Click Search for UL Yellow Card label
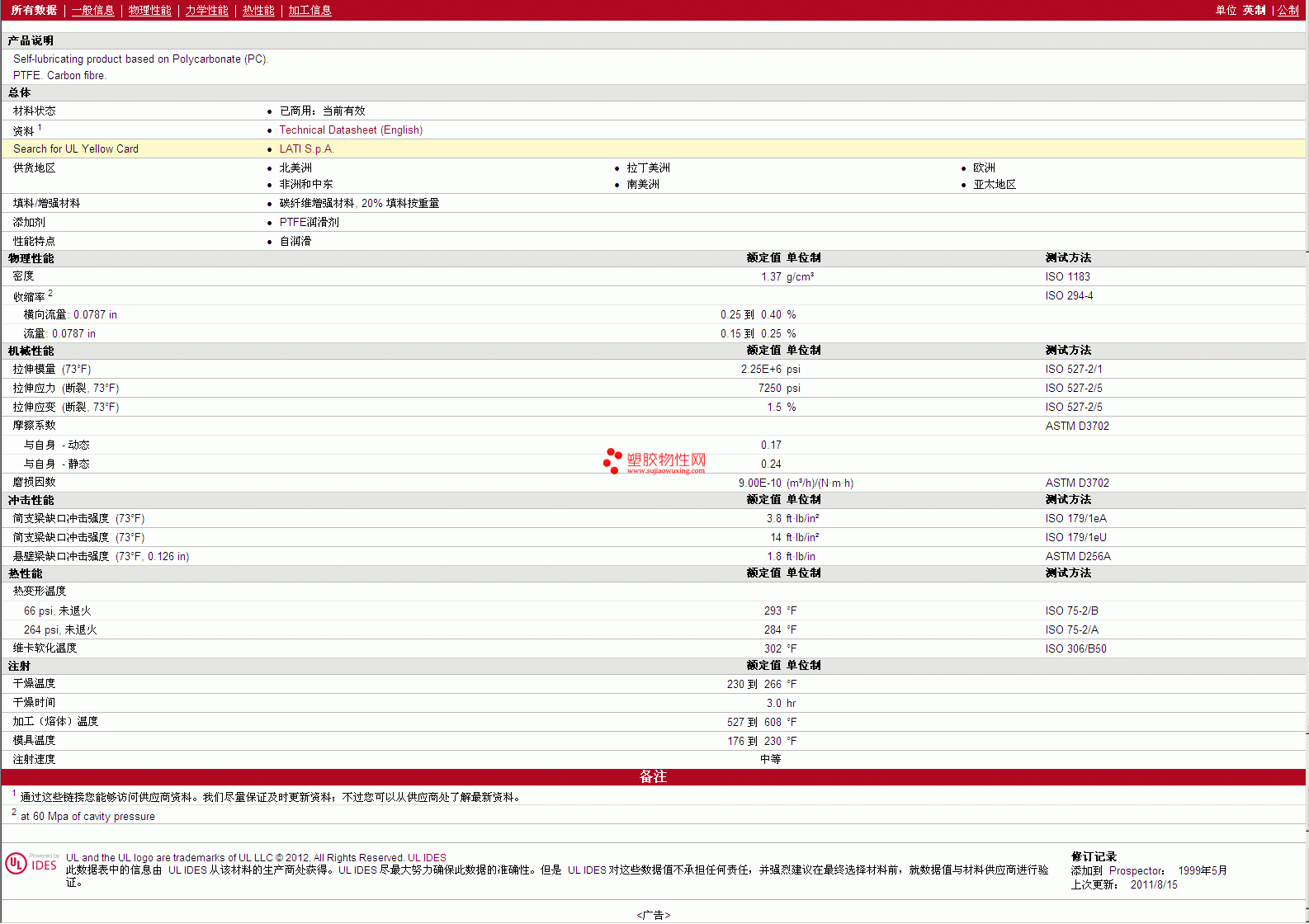This screenshot has height=924, width=1309. click(76, 149)
